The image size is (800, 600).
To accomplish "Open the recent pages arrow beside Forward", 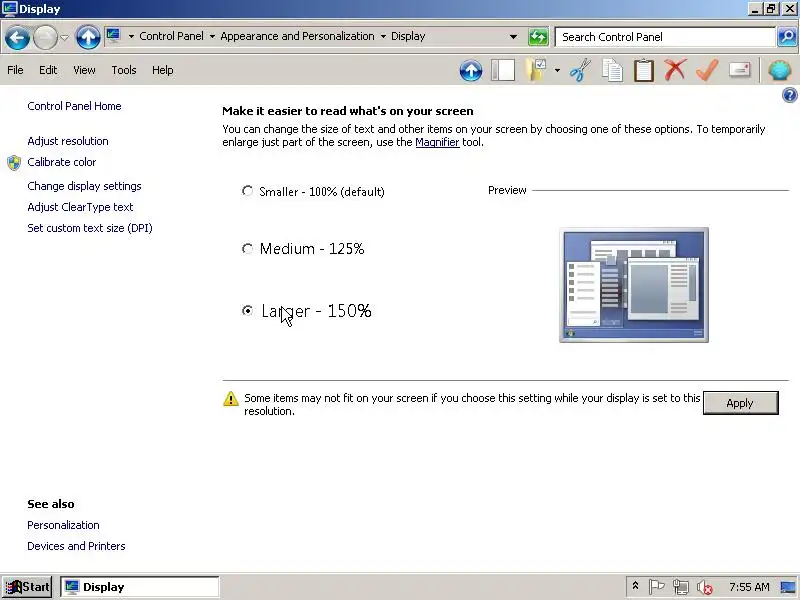I will tap(64, 37).
